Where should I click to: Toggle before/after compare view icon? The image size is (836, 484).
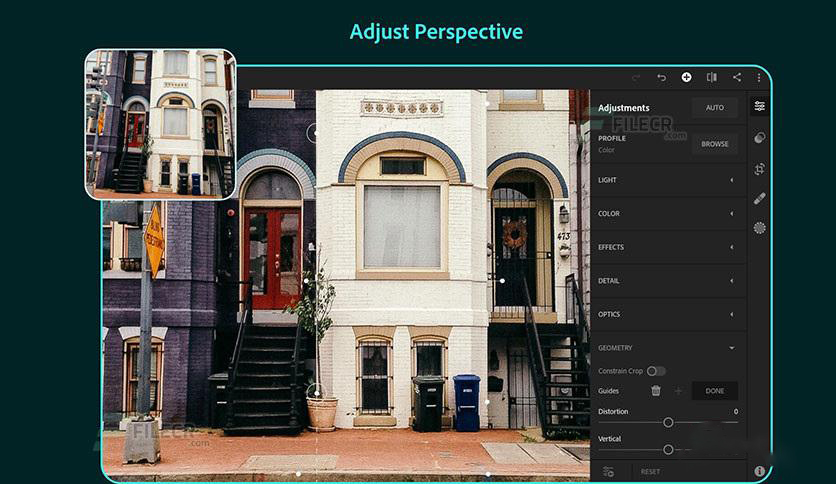coord(711,77)
